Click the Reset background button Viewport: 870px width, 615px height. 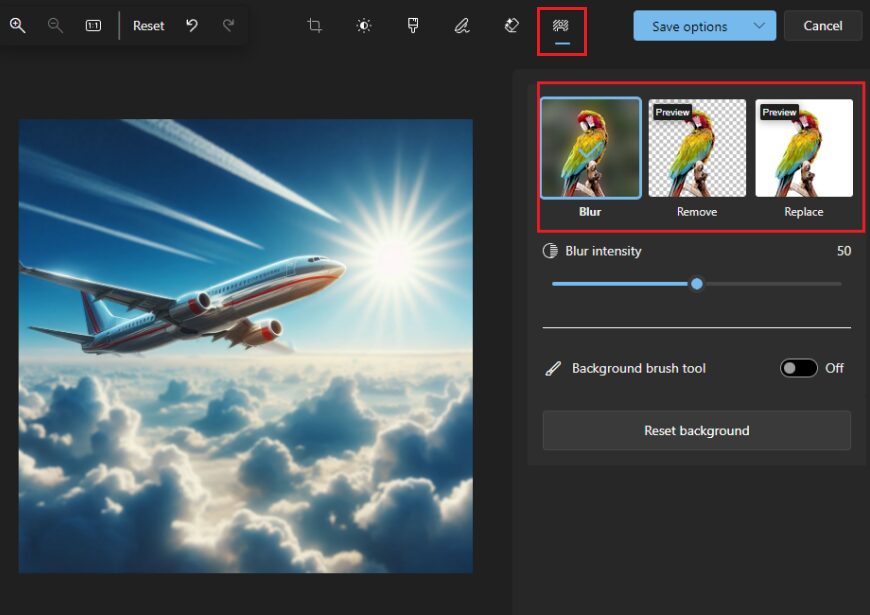pos(696,431)
